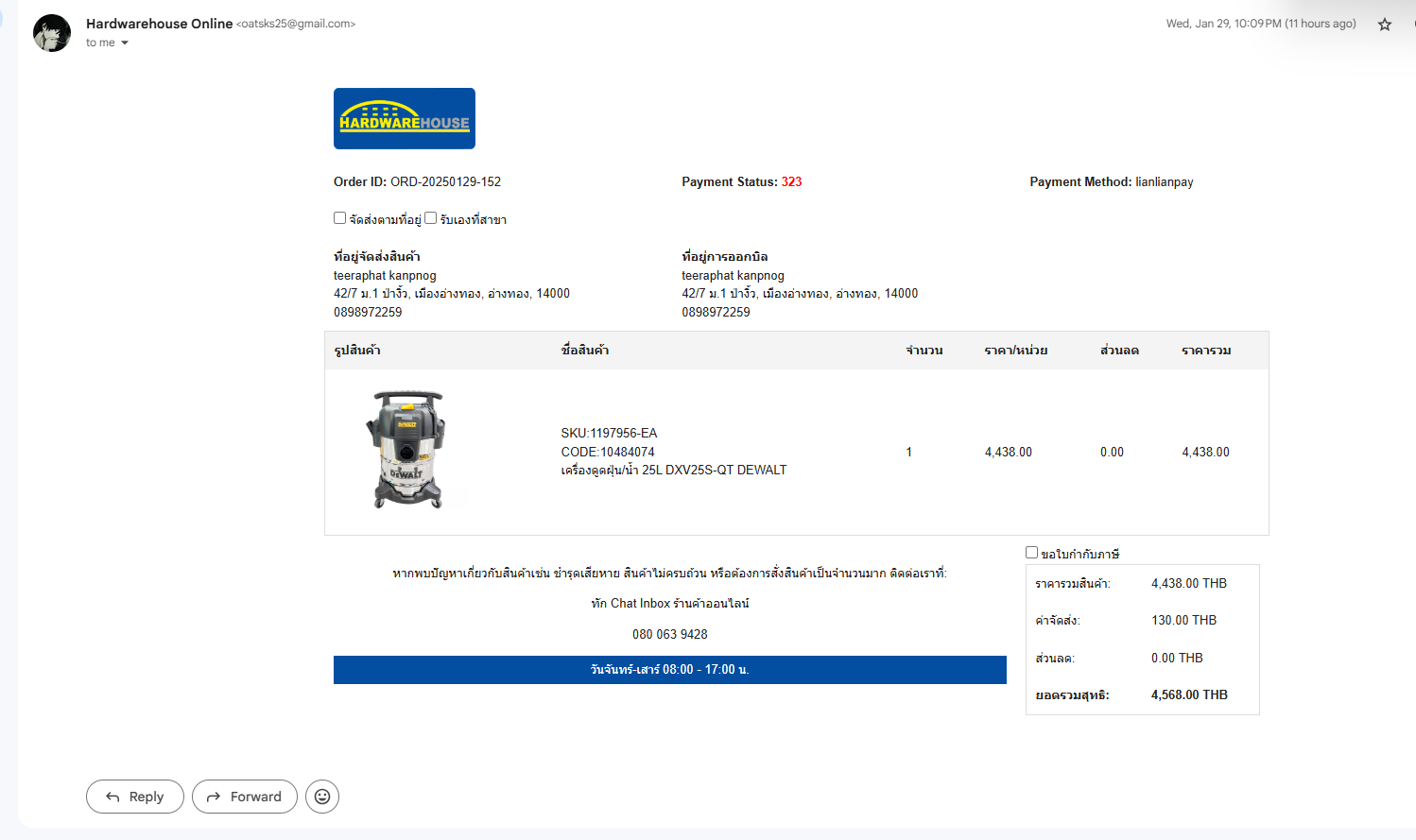Click ราคารวม column header
Screen dimensions: 1416x840
[x=1206, y=351]
